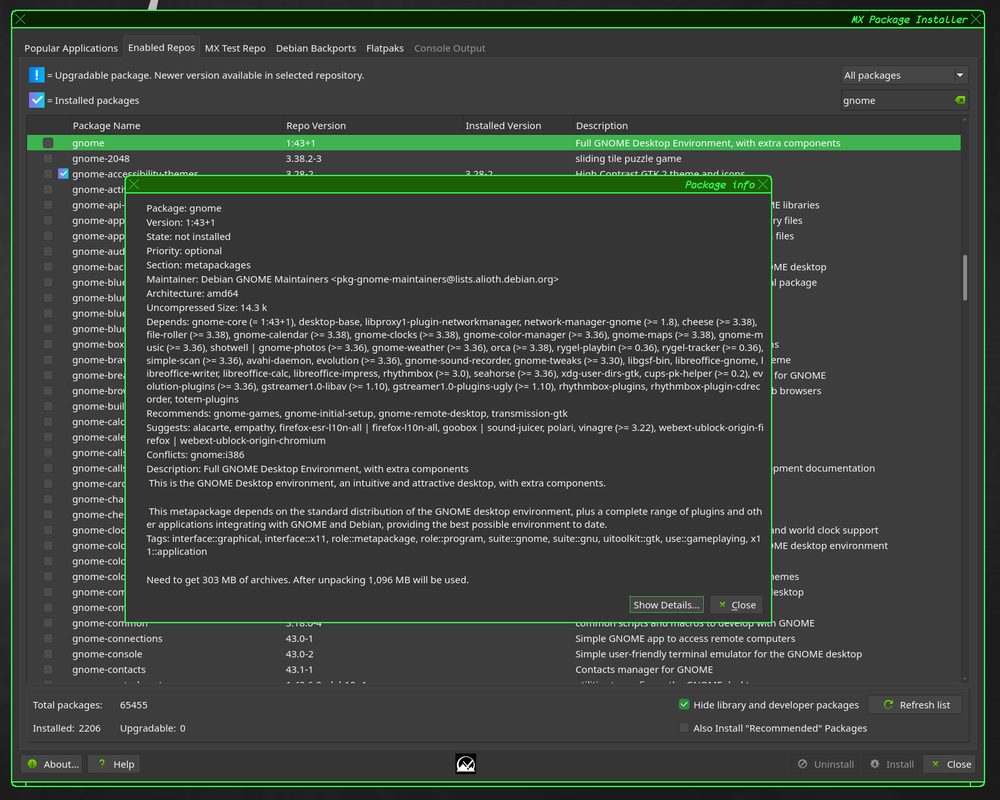Click the sliding tile puzzle game description

628,158
